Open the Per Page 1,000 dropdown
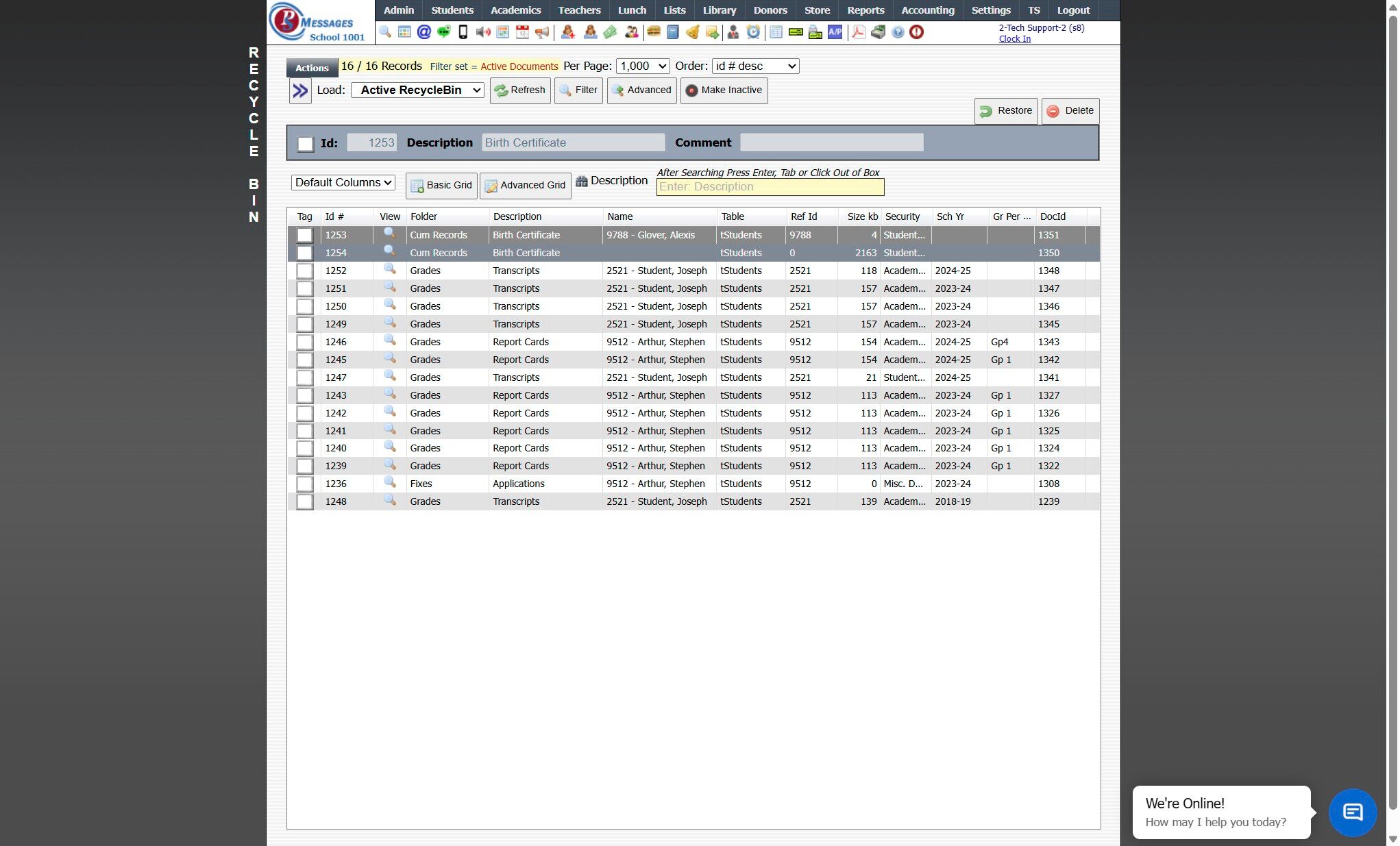This screenshot has height=846, width=1400. (x=642, y=66)
